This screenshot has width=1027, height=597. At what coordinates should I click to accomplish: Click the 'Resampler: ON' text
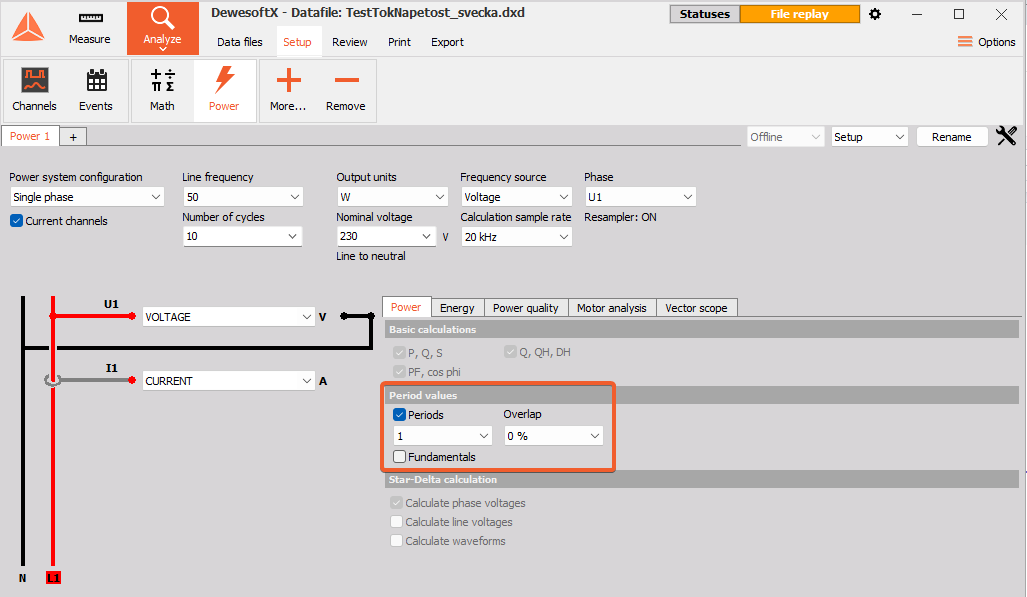[x=620, y=217]
